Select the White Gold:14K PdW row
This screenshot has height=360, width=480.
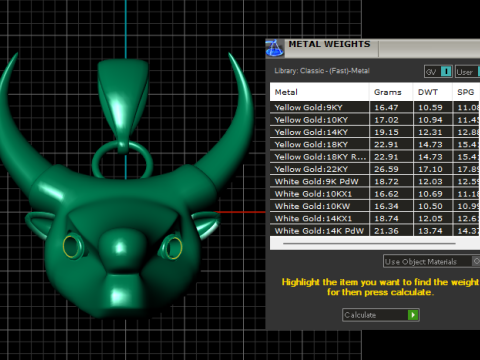coord(375,231)
